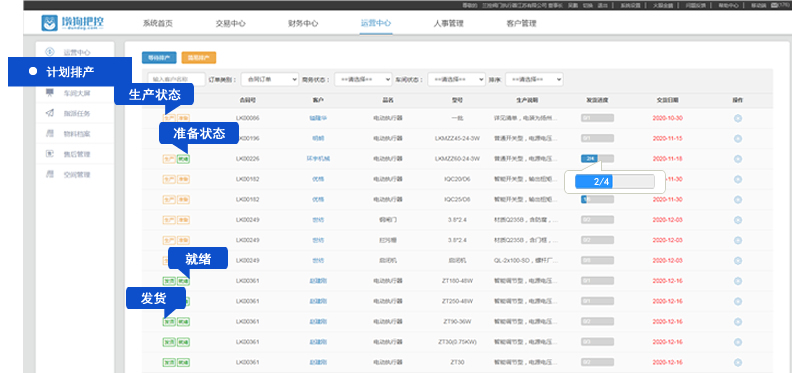Screen dimensions: 810x373
Task: Click the green 发货 tag in ZT180-48W row
Action: [x=169, y=281]
